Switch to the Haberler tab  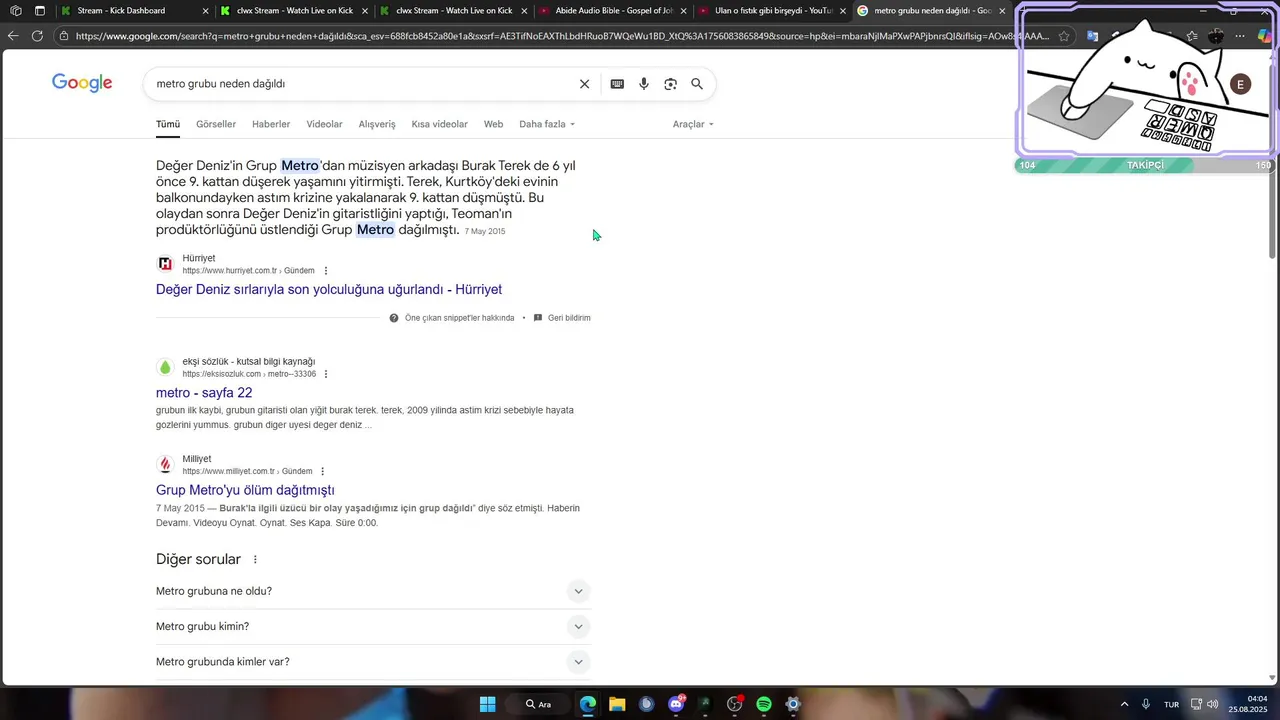[x=271, y=124]
